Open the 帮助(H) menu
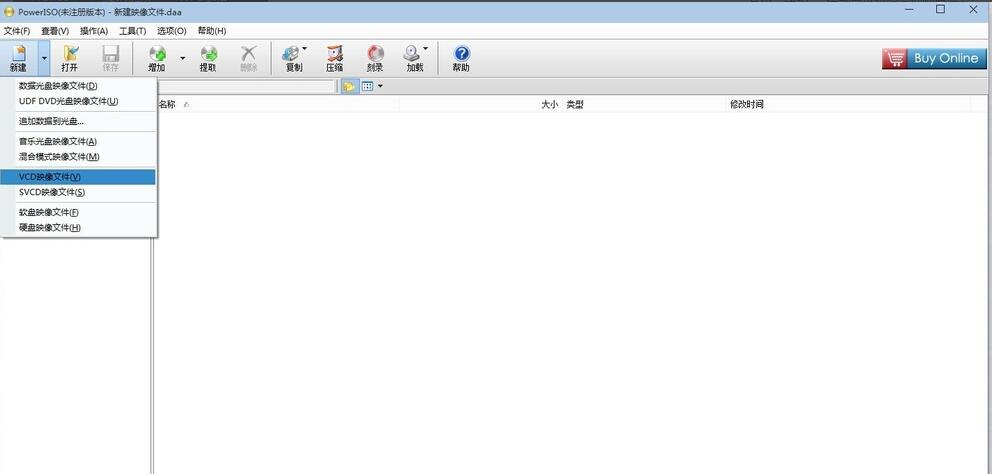The image size is (992, 474). tap(212, 31)
